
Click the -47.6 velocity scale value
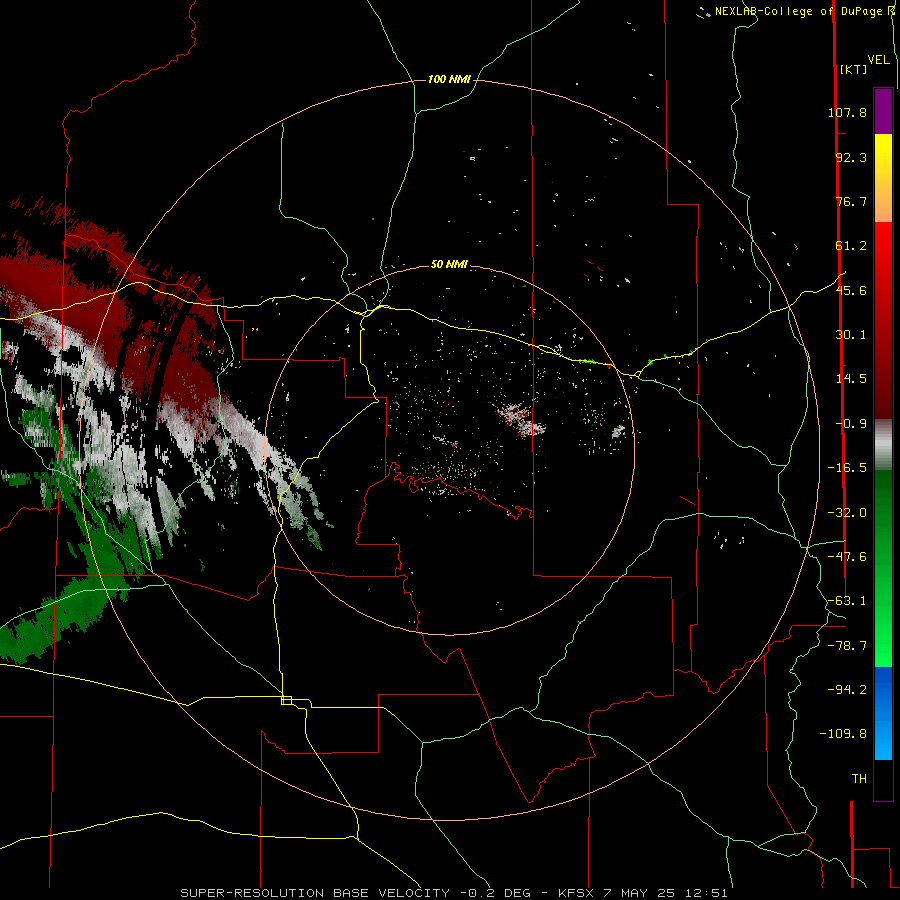pyautogui.click(x=847, y=557)
